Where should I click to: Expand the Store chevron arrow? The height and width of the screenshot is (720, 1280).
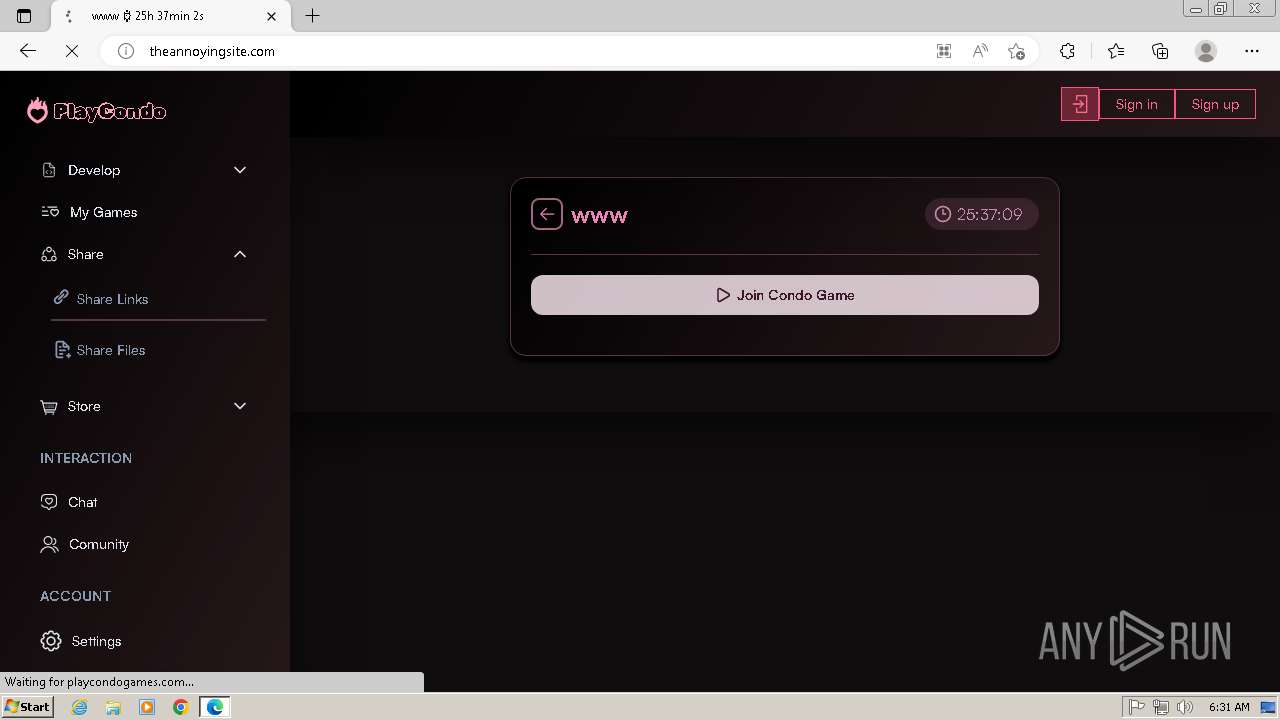tap(240, 406)
